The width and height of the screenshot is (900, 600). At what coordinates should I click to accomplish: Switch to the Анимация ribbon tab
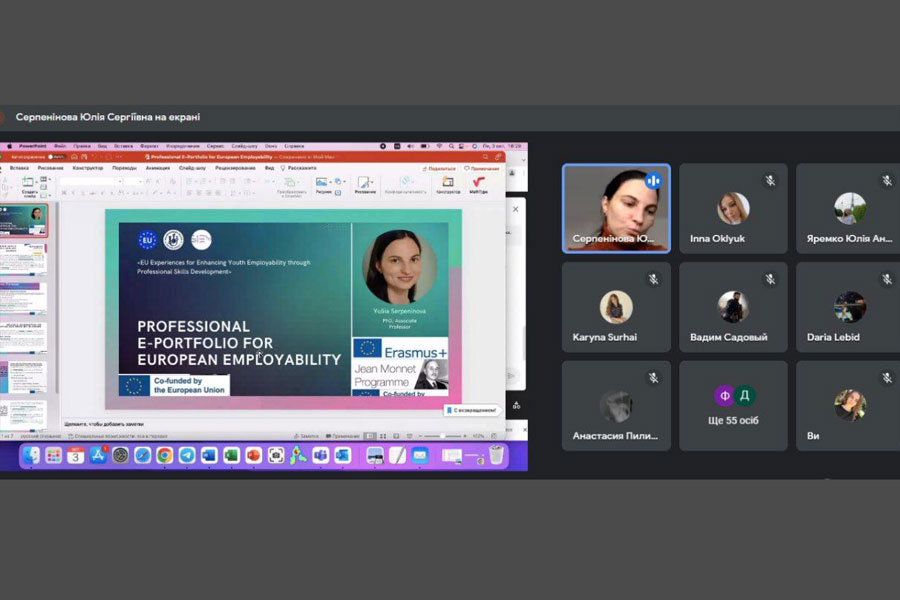158,168
